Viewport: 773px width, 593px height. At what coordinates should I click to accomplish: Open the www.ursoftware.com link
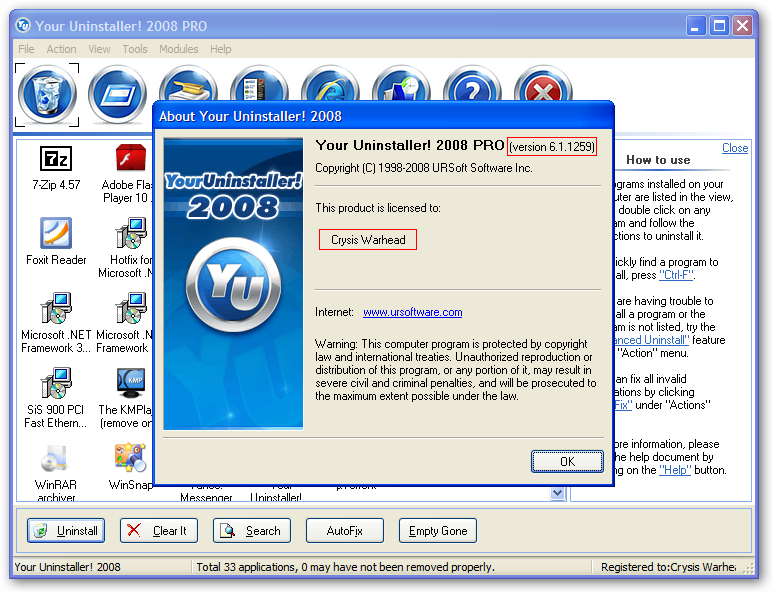click(413, 312)
